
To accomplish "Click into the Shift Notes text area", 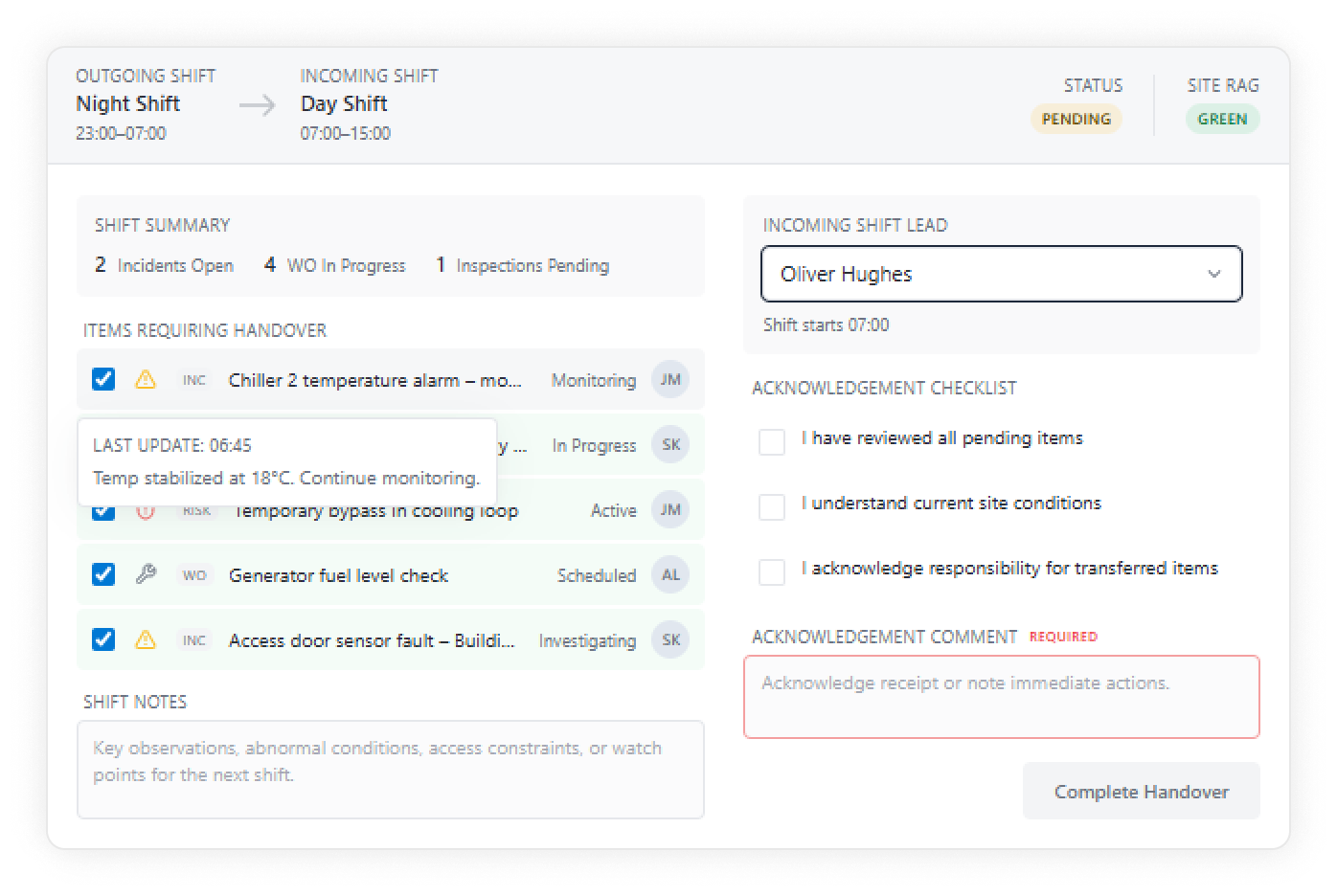I will pos(390,770).
